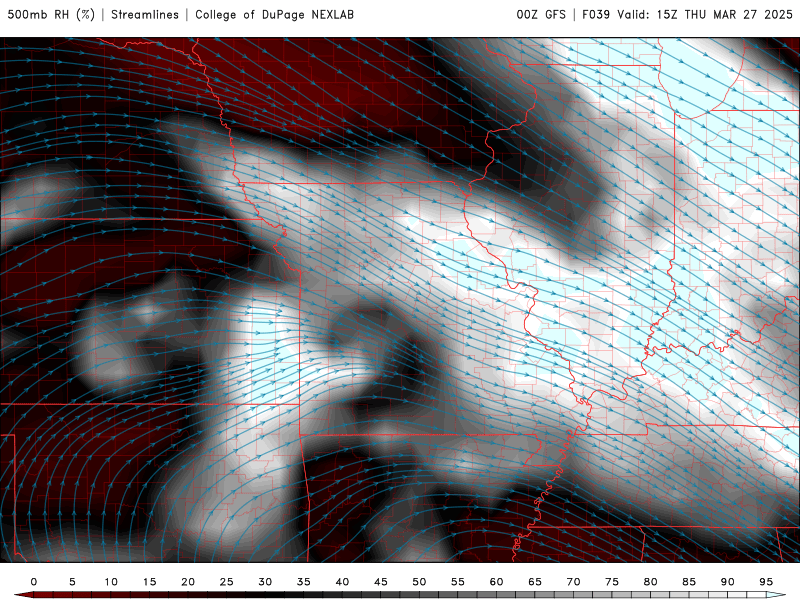Click the colorbar value label 15

click(149, 582)
